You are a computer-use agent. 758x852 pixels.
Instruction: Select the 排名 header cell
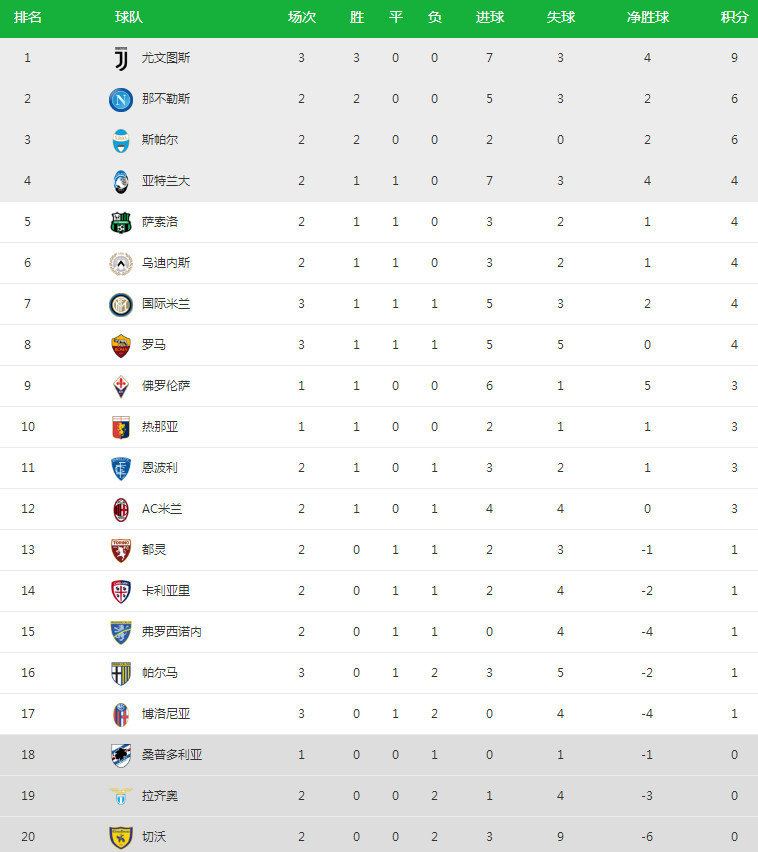click(x=28, y=17)
